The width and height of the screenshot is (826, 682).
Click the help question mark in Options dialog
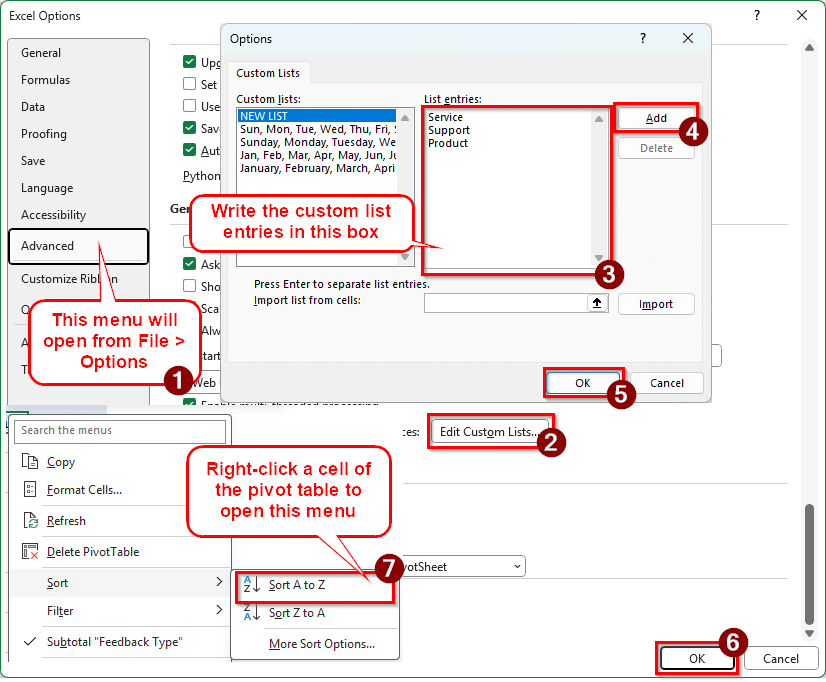click(x=642, y=38)
